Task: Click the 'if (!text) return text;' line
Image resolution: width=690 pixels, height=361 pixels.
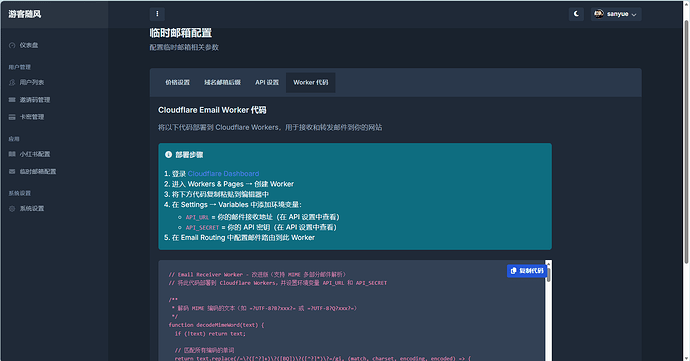Action: pos(210,334)
